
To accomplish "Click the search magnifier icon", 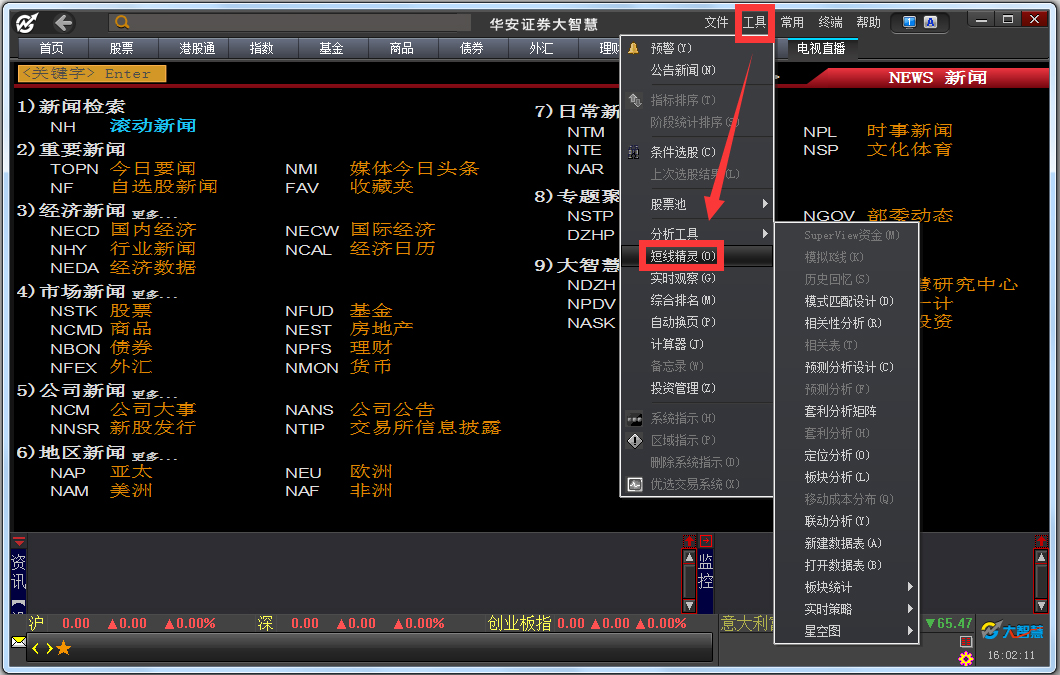I will tap(122, 22).
